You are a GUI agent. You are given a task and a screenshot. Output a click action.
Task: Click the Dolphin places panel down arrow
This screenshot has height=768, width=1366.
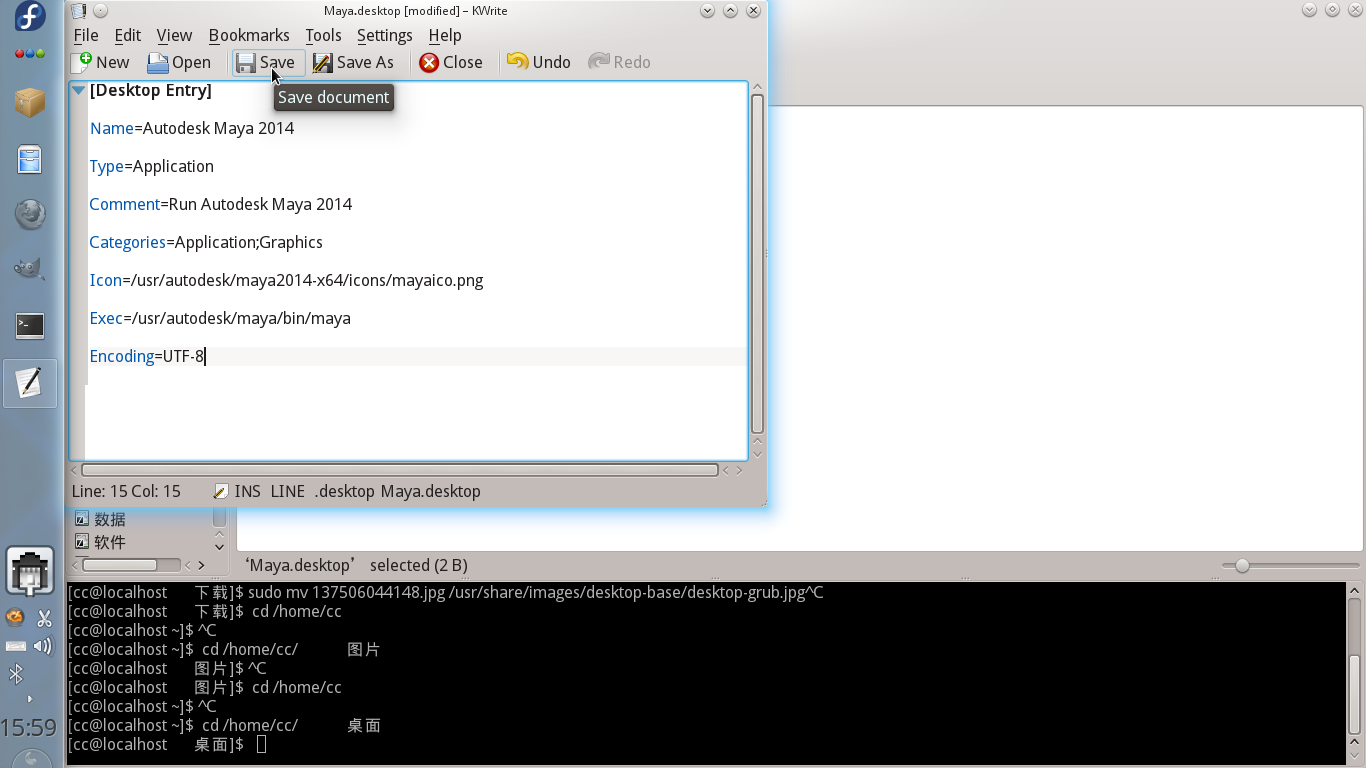pos(219,546)
